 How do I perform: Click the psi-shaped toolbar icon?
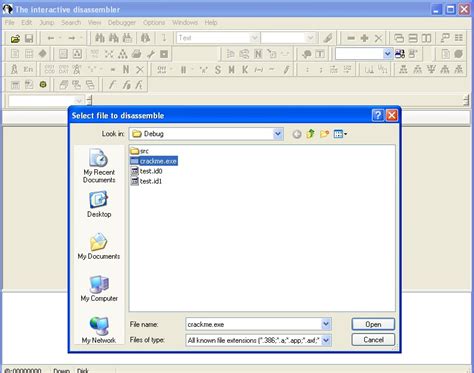(431, 69)
